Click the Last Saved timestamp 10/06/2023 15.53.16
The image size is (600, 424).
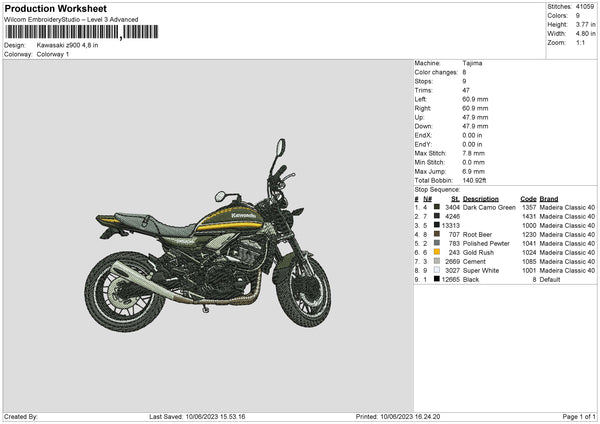click(x=215, y=416)
